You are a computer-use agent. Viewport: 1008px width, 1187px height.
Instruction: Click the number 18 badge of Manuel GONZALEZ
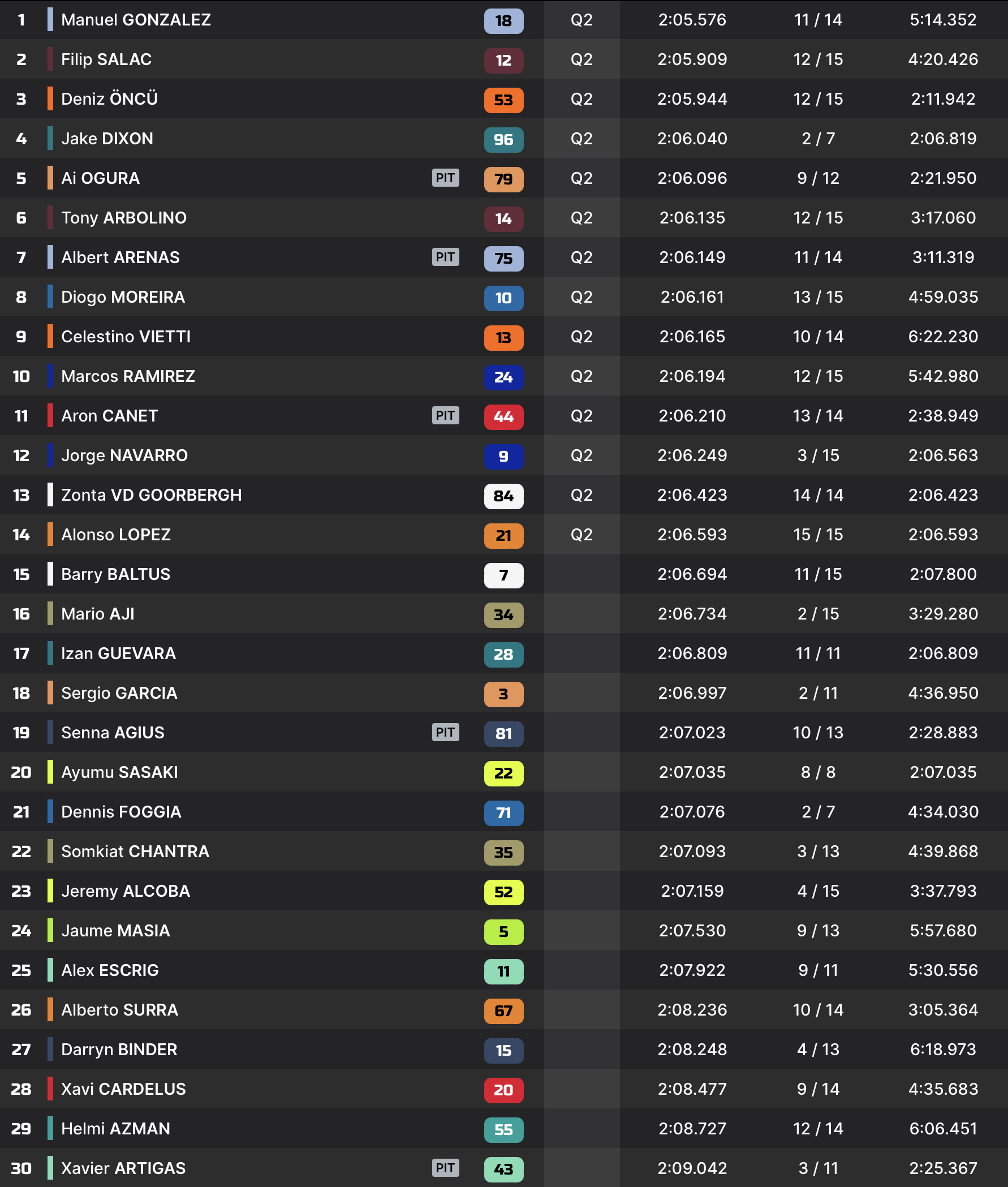tap(503, 20)
